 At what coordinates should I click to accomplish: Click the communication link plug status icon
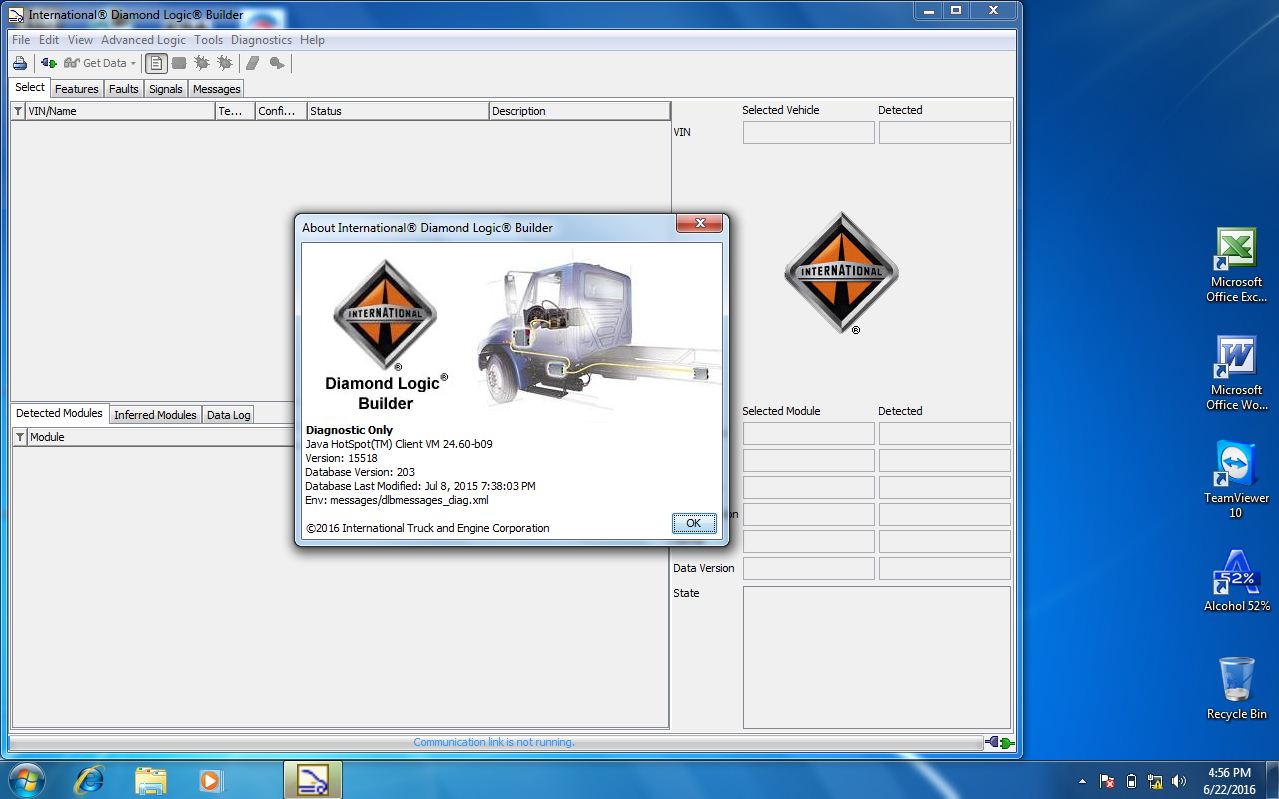click(x=999, y=743)
